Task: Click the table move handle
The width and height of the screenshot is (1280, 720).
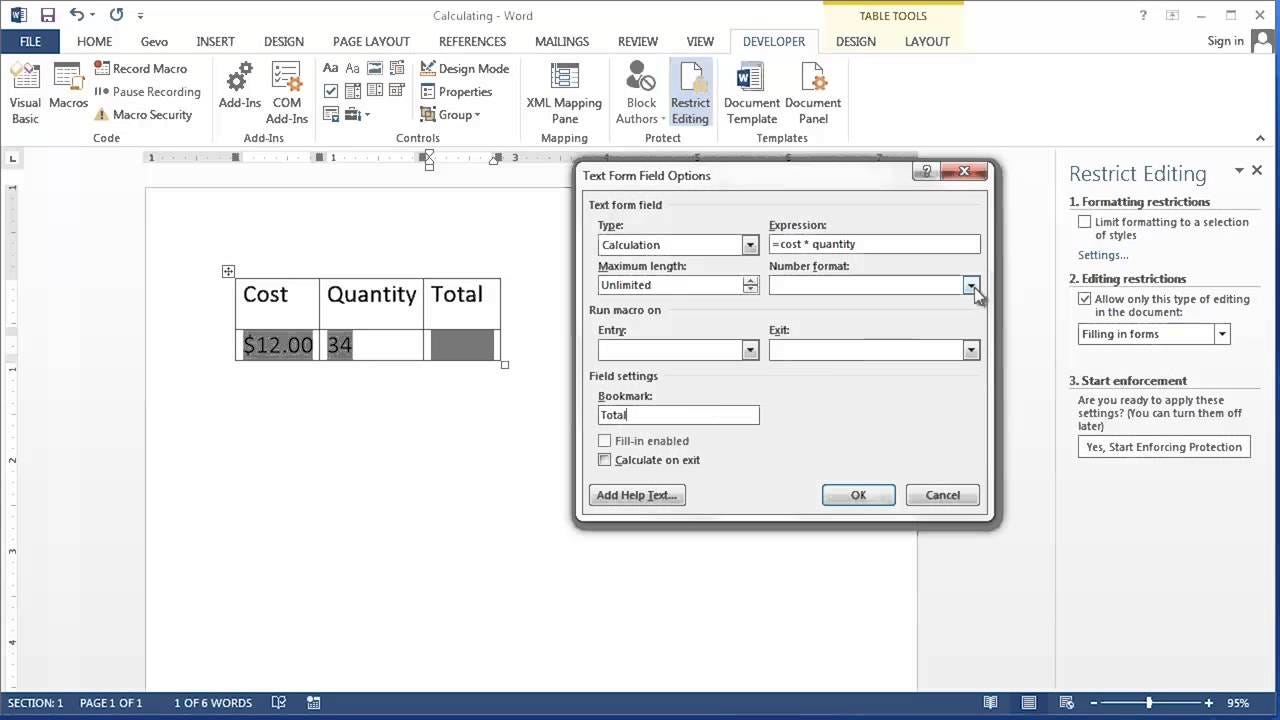Action: [x=228, y=271]
